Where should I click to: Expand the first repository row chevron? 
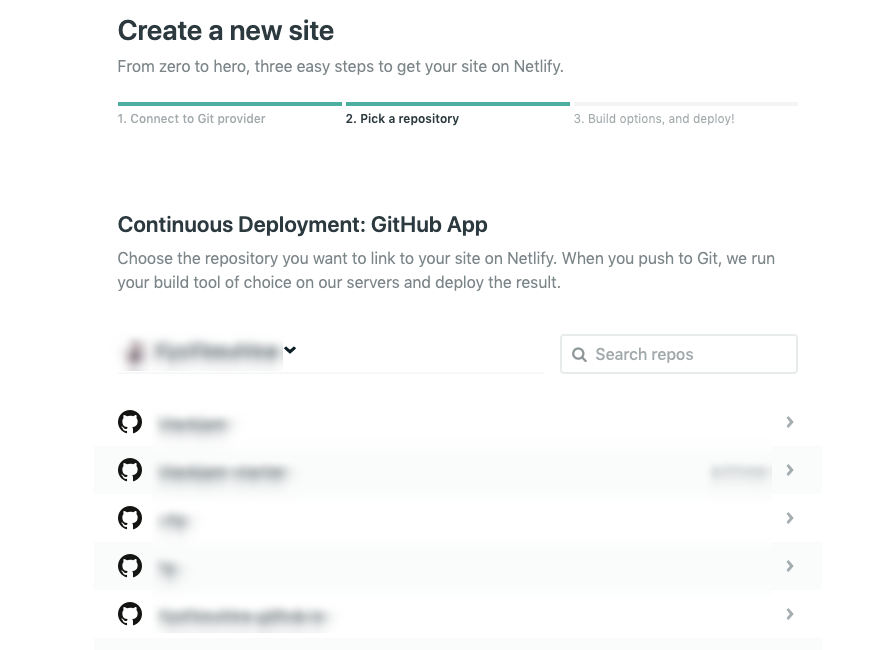click(x=790, y=421)
